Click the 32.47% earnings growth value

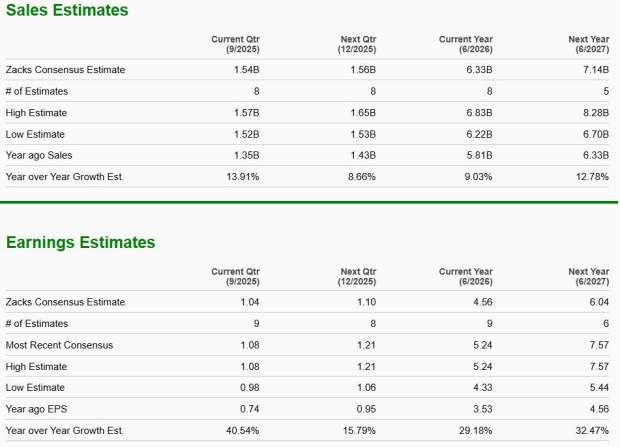(592, 431)
